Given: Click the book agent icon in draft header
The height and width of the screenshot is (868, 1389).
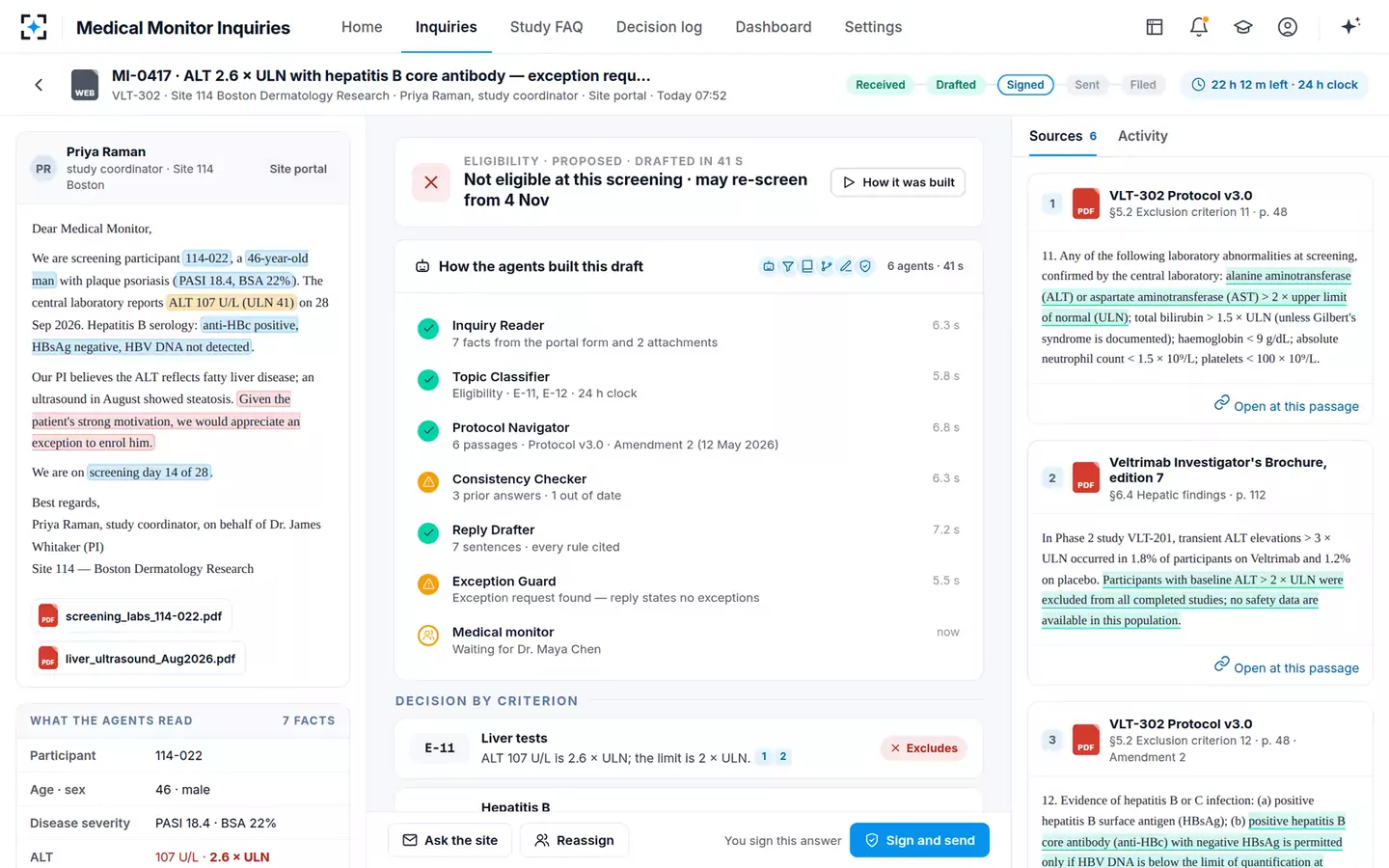Looking at the screenshot, I should pos(807,266).
